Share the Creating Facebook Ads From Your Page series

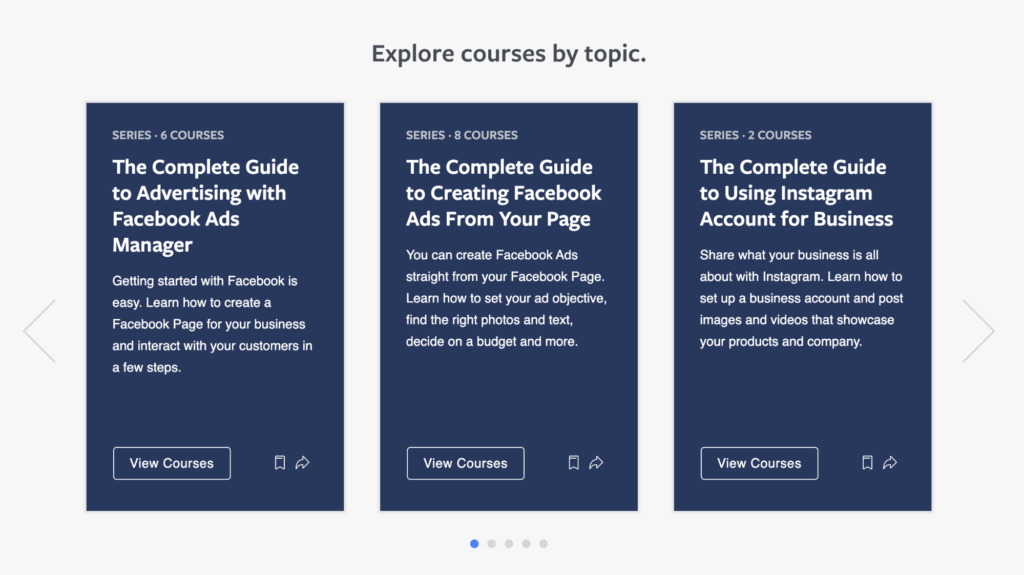pos(596,463)
